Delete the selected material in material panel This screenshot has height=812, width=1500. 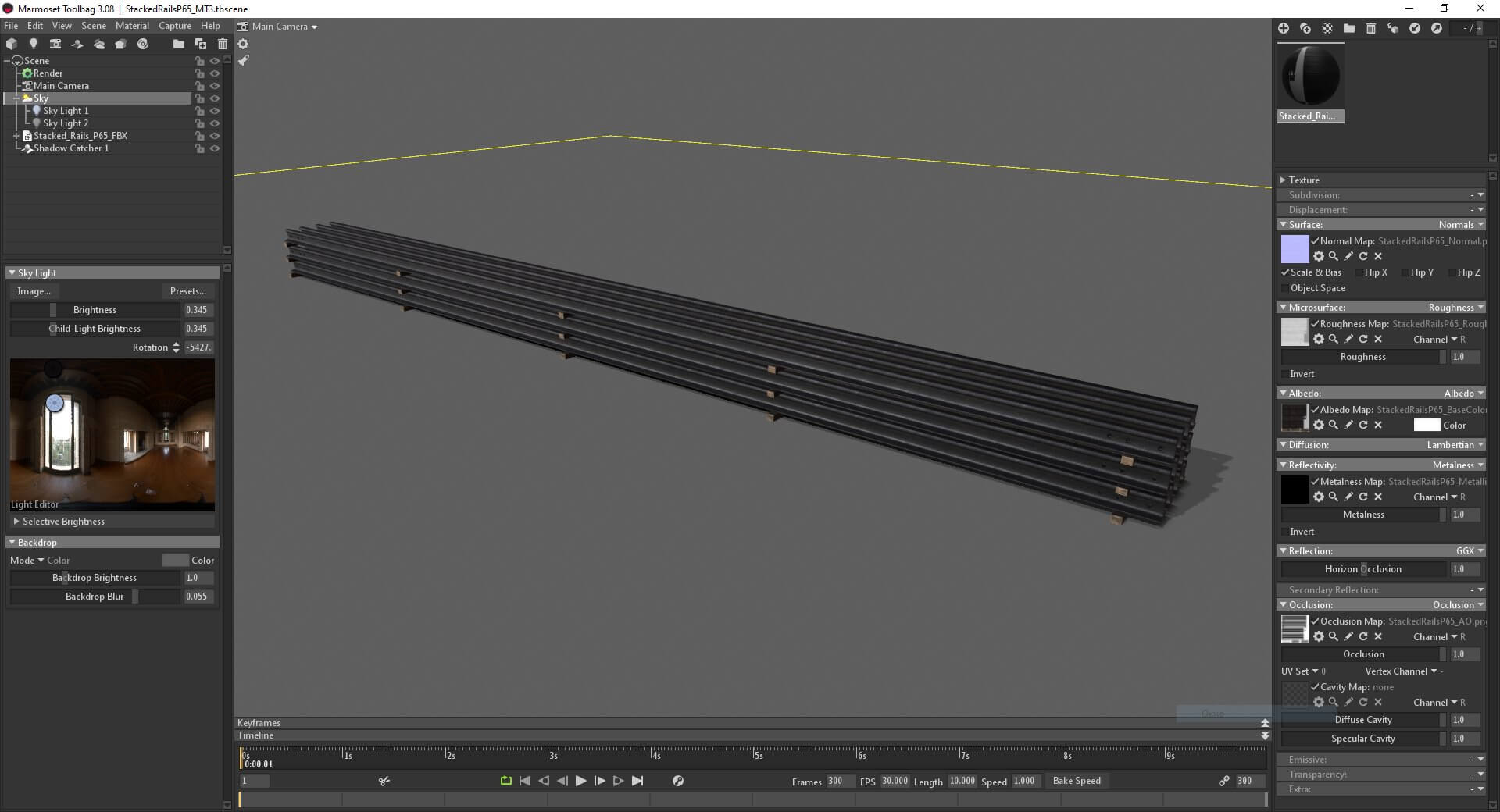pyautogui.click(x=1371, y=28)
